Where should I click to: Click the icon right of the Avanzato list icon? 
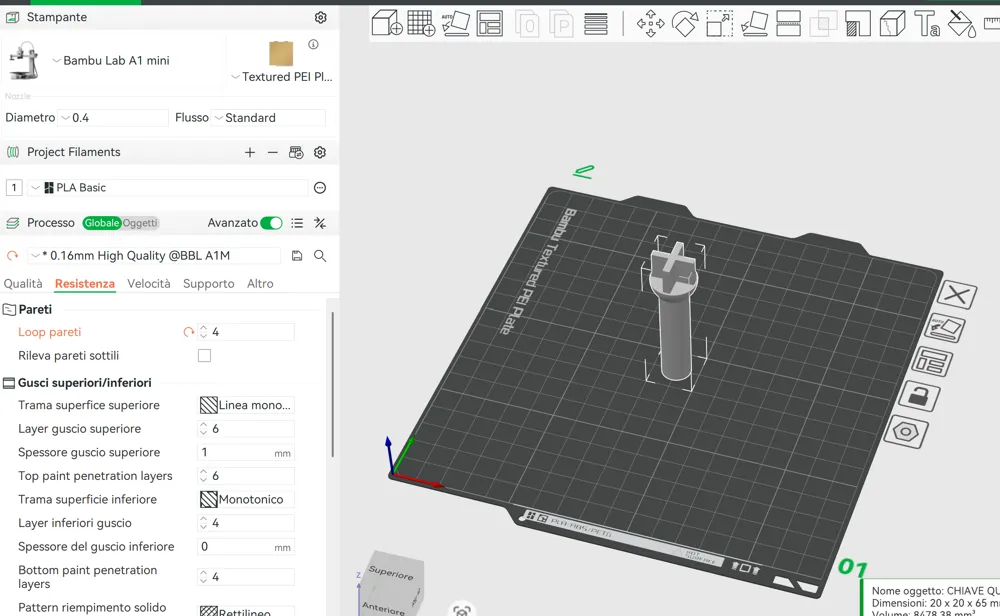tap(320, 223)
